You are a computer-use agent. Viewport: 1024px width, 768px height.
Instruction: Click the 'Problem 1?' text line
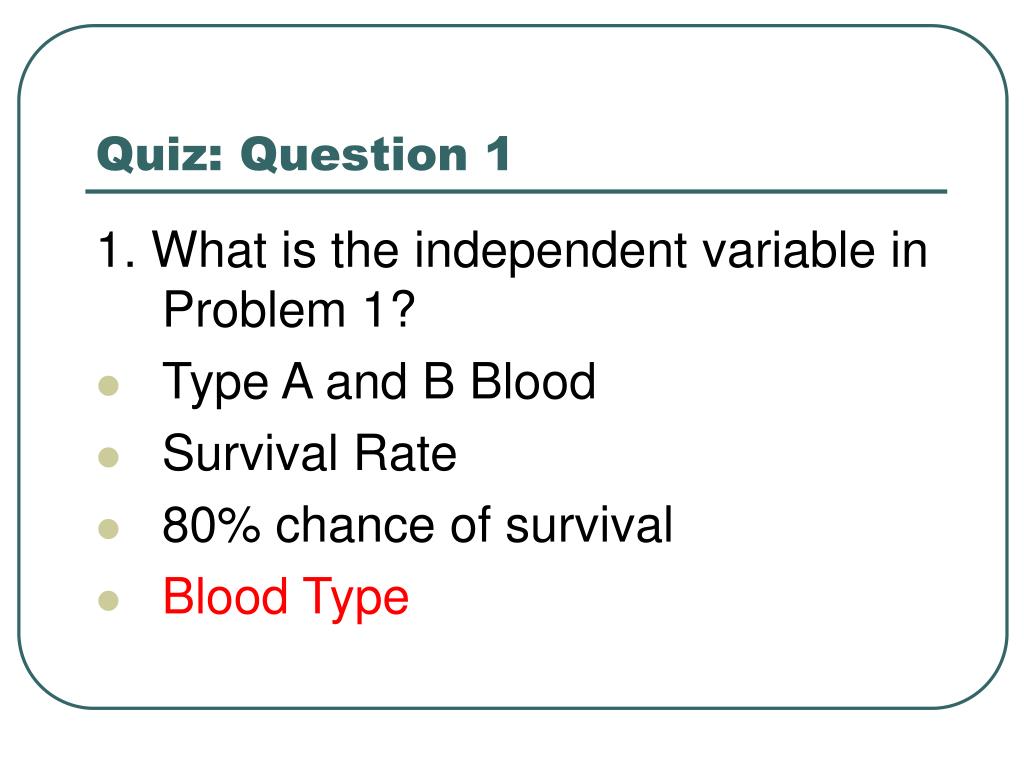tap(289, 310)
